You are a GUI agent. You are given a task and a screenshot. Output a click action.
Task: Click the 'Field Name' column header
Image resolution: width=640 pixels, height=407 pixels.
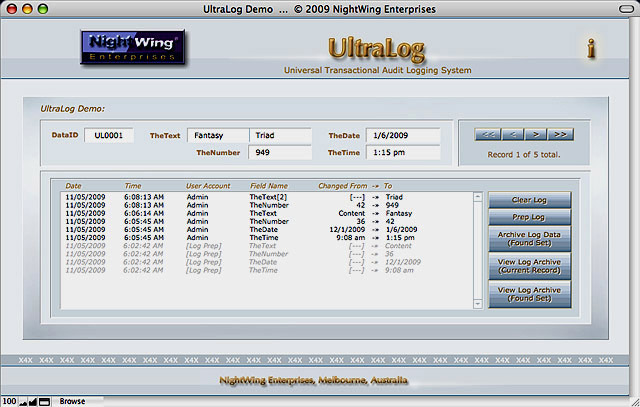coord(269,186)
